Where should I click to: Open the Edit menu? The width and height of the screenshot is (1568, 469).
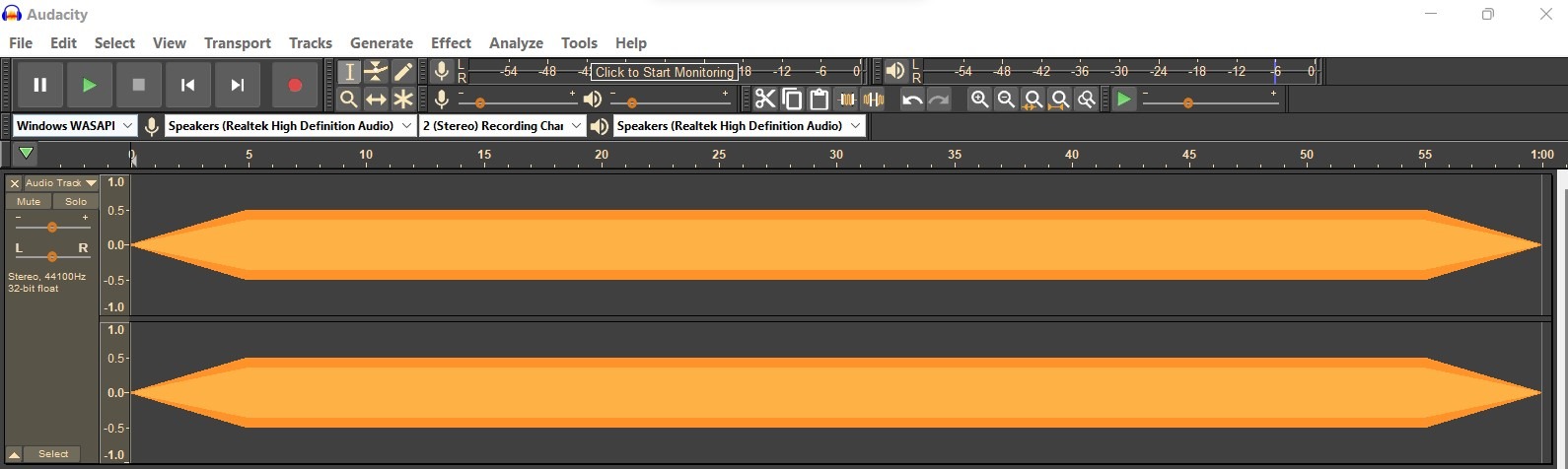(x=64, y=42)
